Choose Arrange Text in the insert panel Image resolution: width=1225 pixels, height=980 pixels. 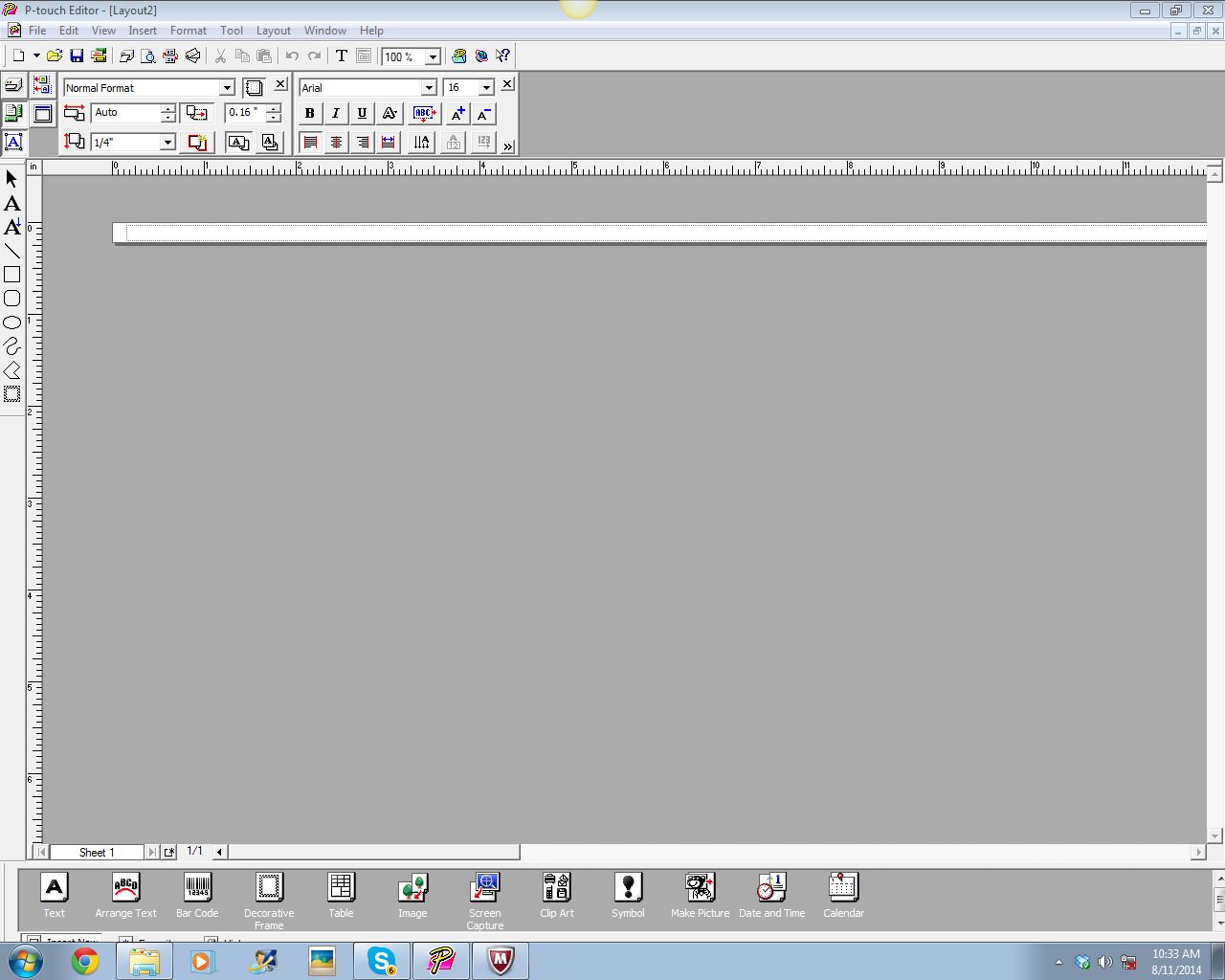tap(125, 896)
